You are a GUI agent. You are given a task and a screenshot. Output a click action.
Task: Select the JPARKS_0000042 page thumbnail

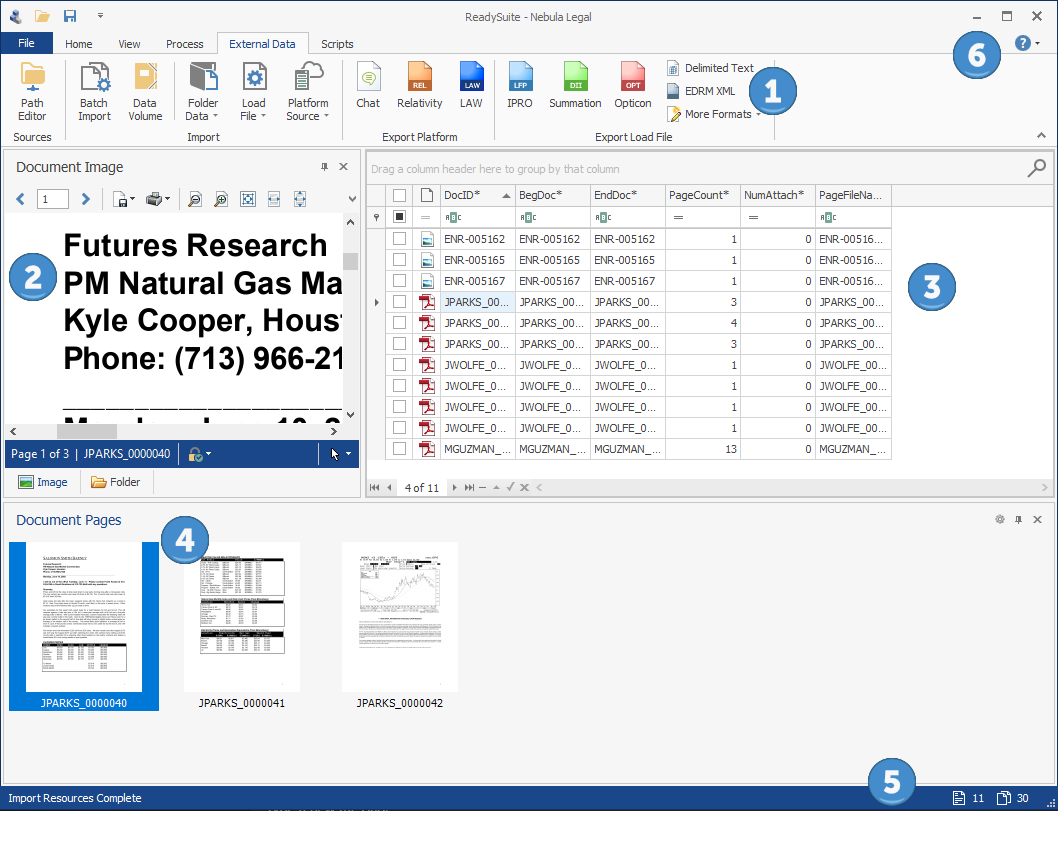(399, 625)
